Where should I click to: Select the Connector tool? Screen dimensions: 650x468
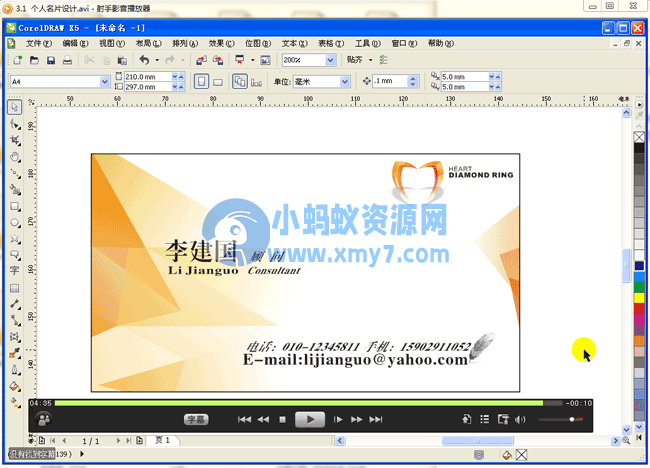point(15,320)
